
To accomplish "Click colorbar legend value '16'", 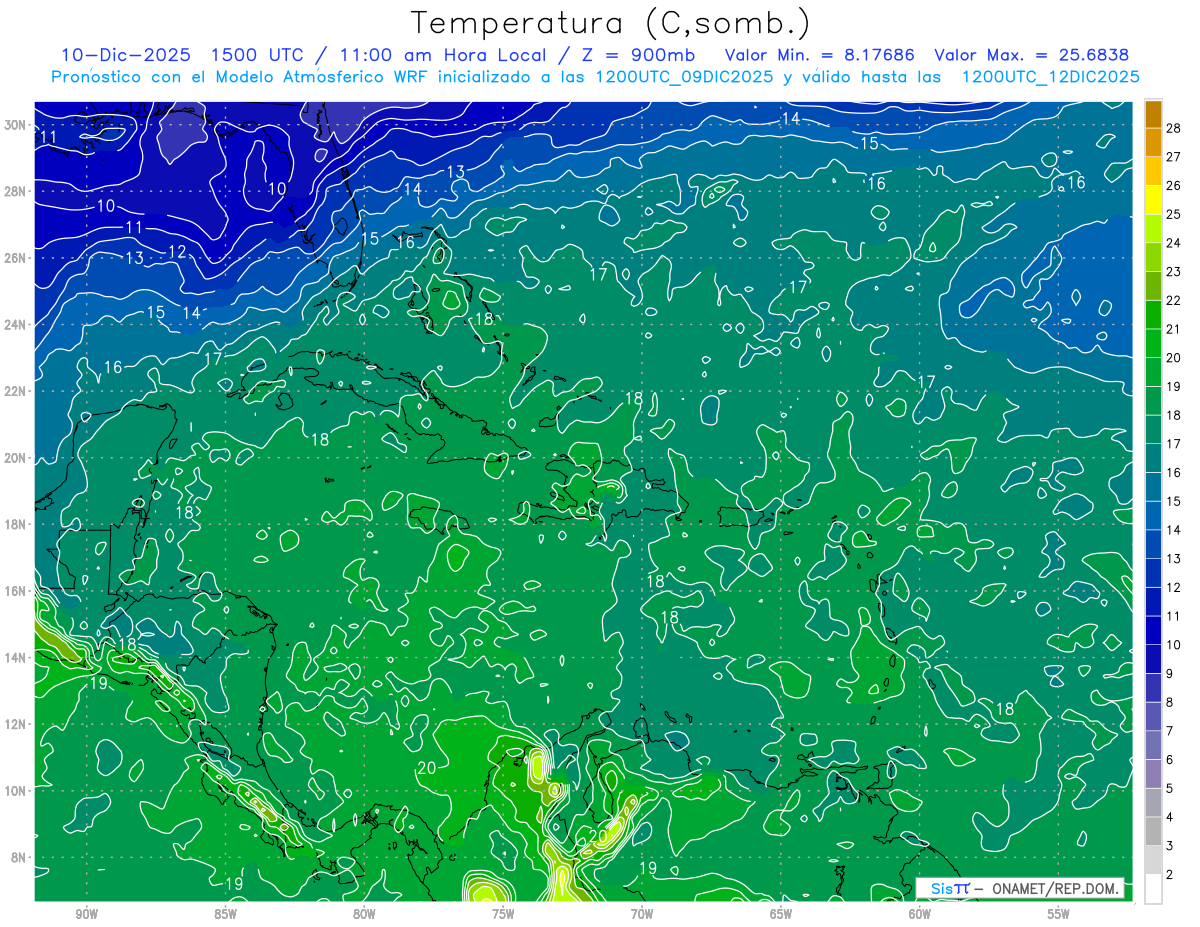I will (1173, 472).
